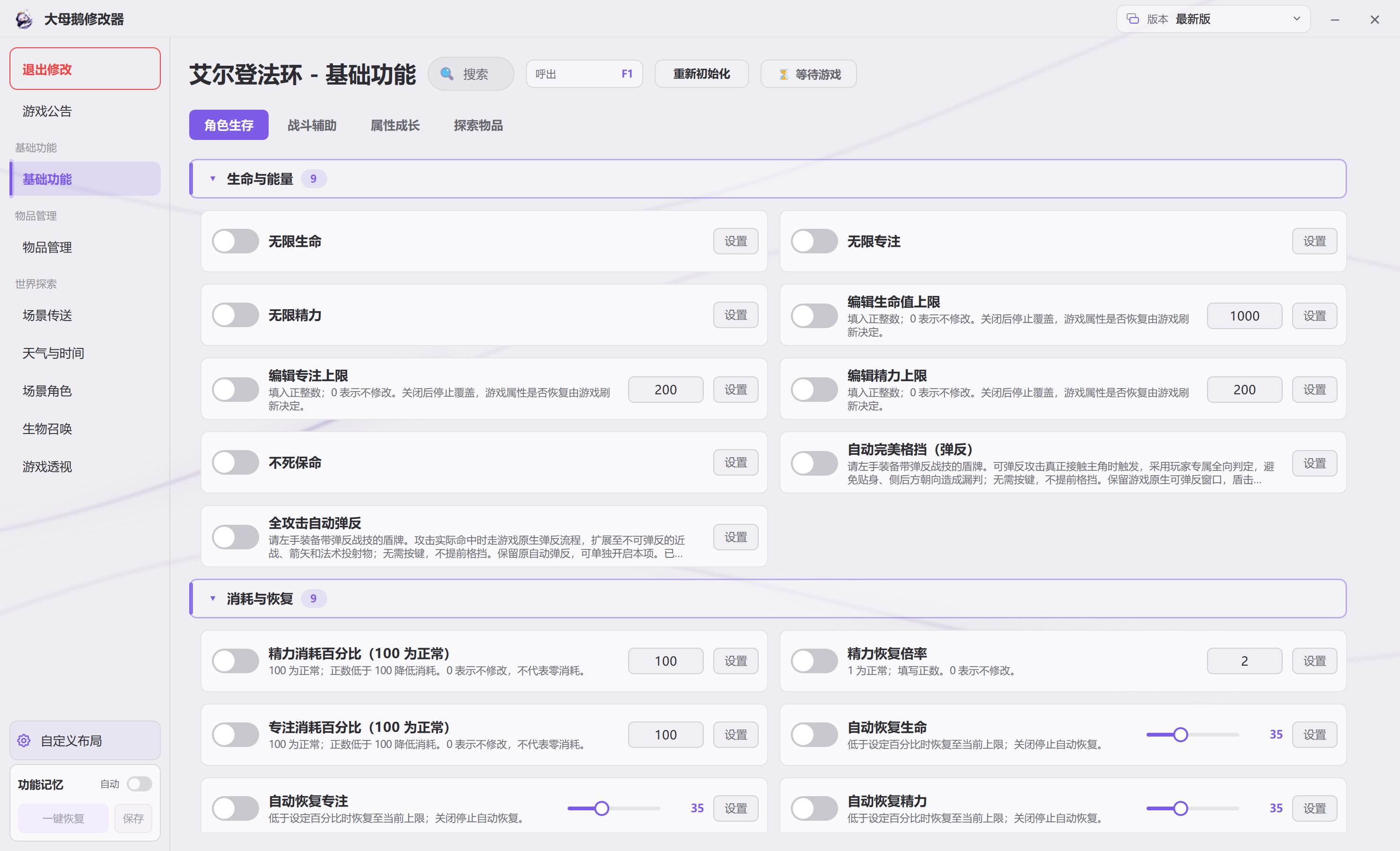Switch on the 功能记忆 自动 toggle
This screenshot has width=1400, height=851.
tap(139, 784)
